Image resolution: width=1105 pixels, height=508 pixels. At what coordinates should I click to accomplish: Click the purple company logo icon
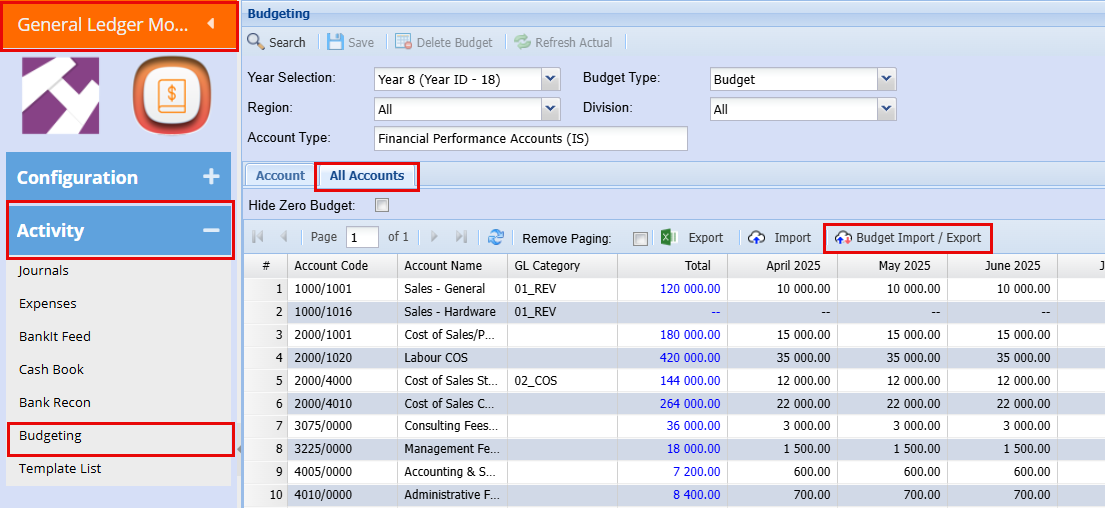click(61, 96)
